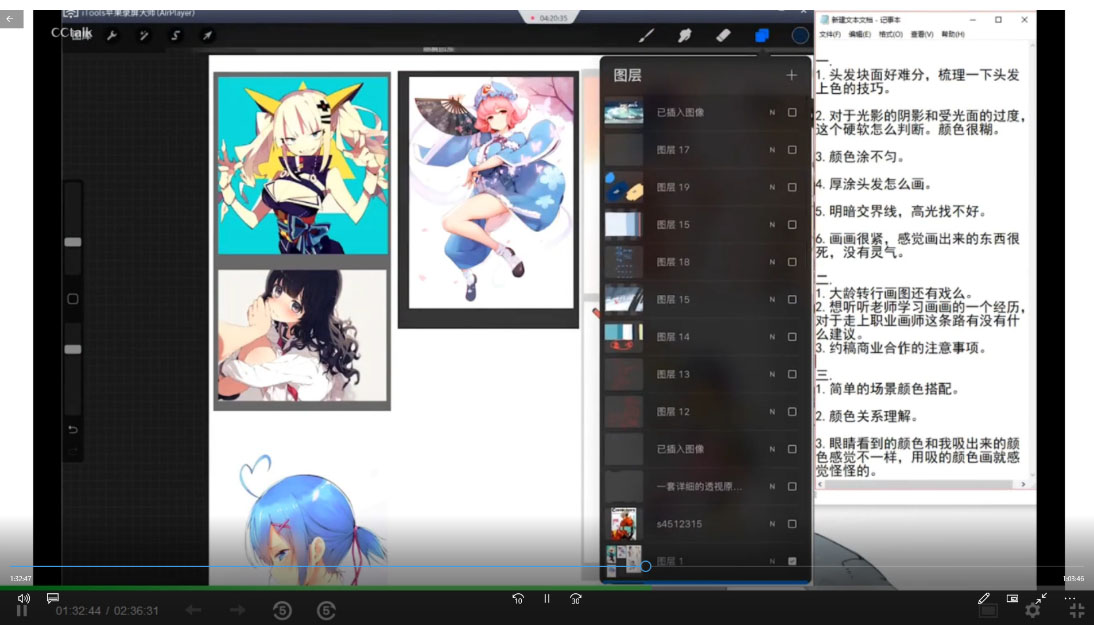Click Notepad line '3. 颜色涂不匀。'
Image resolution: width=1094 pixels, height=625 pixels.
(860, 157)
